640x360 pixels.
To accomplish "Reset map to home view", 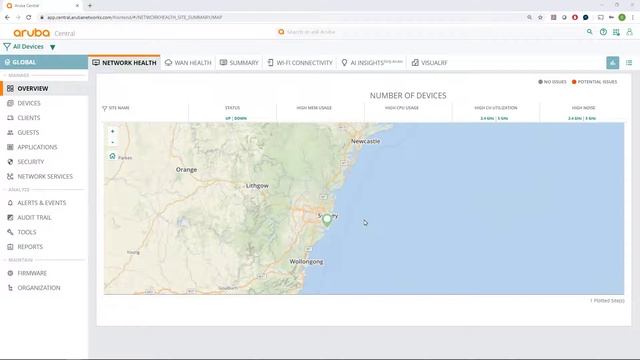I will click(113, 156).
